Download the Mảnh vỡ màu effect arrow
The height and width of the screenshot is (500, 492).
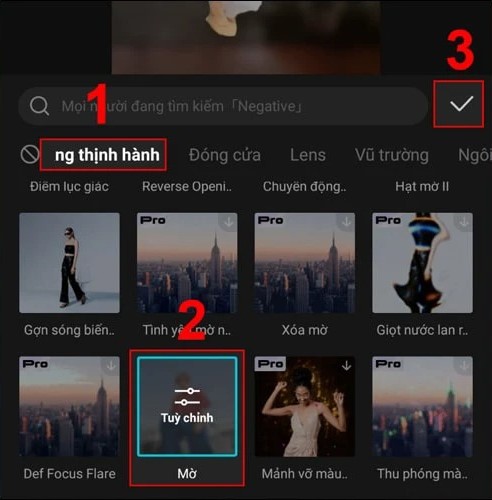pos(346,366)
